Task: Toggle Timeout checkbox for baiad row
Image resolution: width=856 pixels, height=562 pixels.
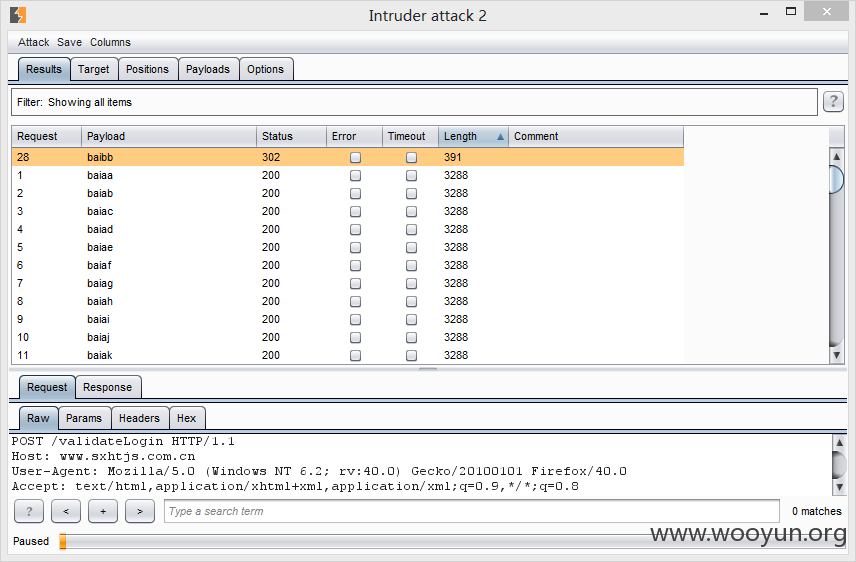Action: click(412, 229)
